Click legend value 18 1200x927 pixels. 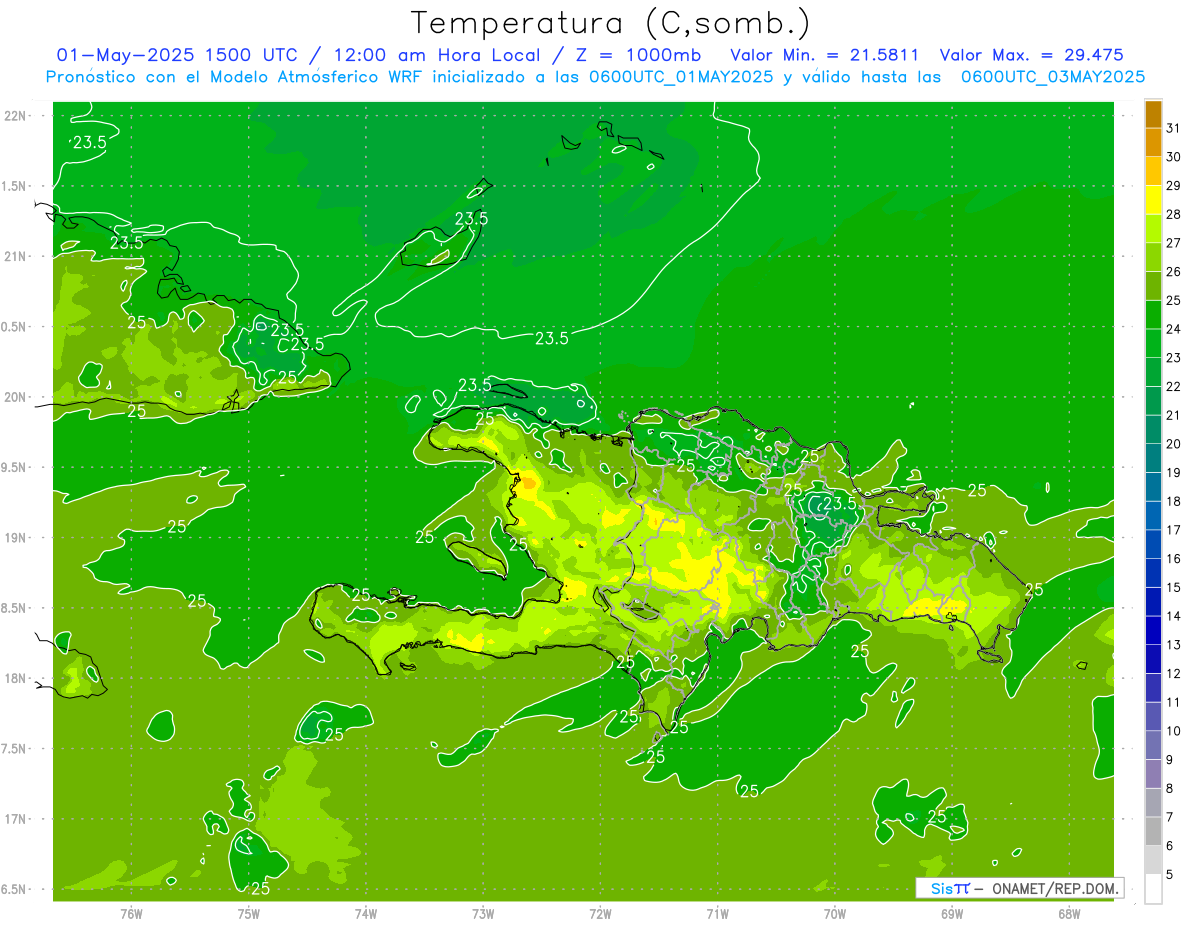click(x=1173, y=501)
